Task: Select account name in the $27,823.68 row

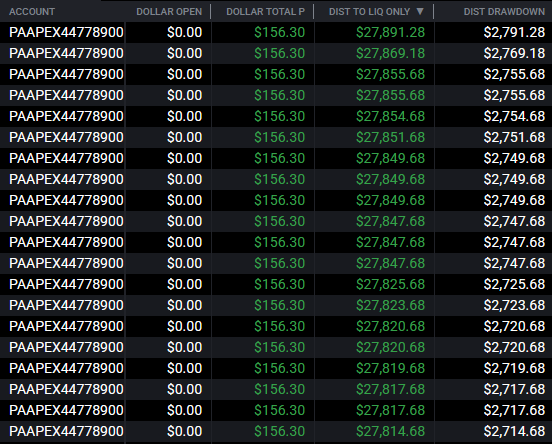Action: click(x=66, y=305)
